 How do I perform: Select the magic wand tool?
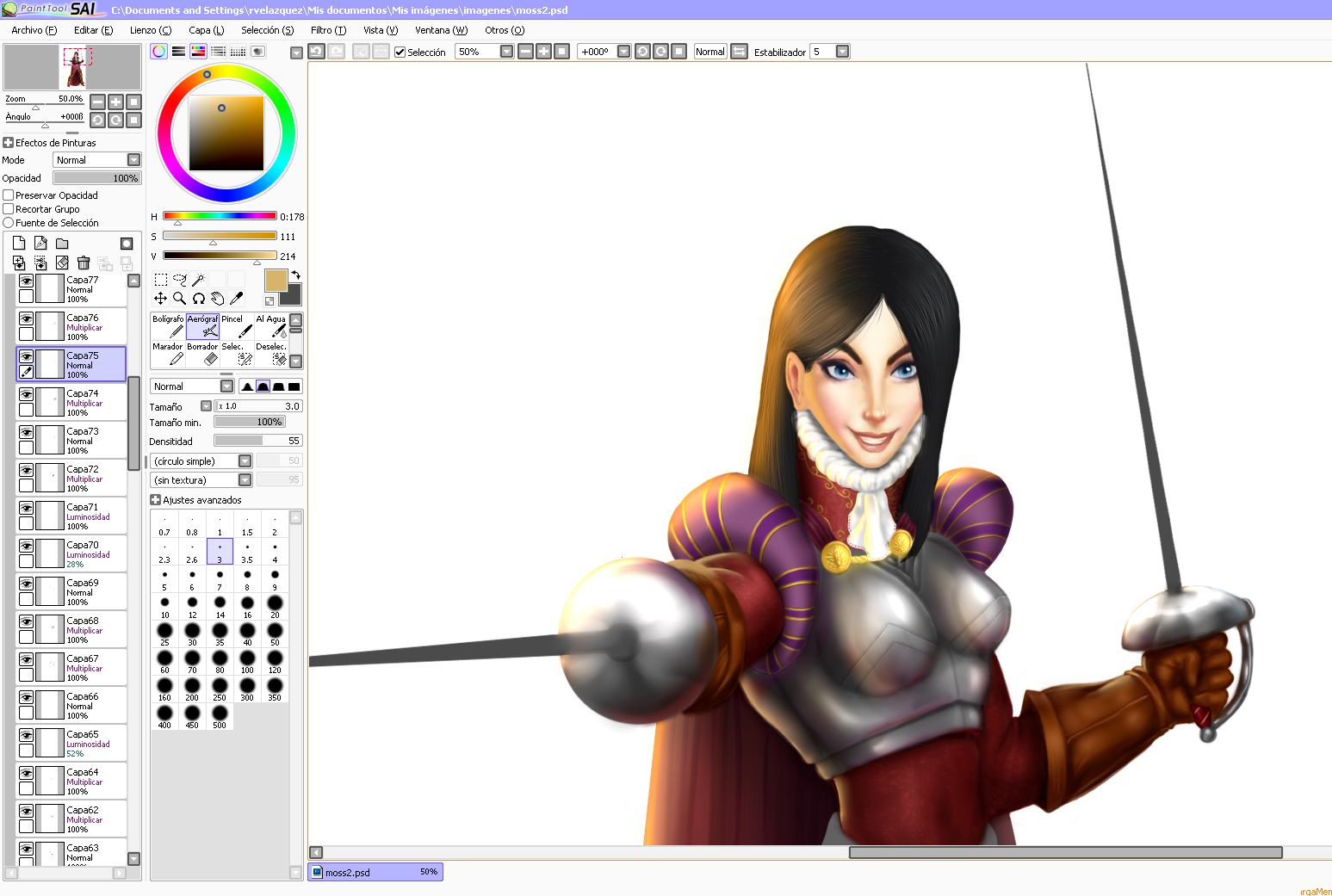click(x=198, y=280)
